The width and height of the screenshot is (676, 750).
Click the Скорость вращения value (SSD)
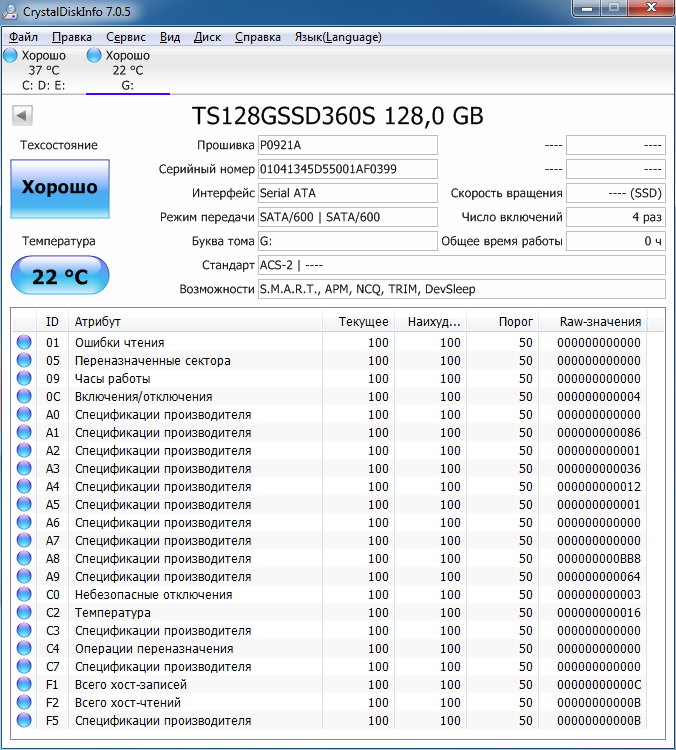pyautogui.click(x=616, y=193)
